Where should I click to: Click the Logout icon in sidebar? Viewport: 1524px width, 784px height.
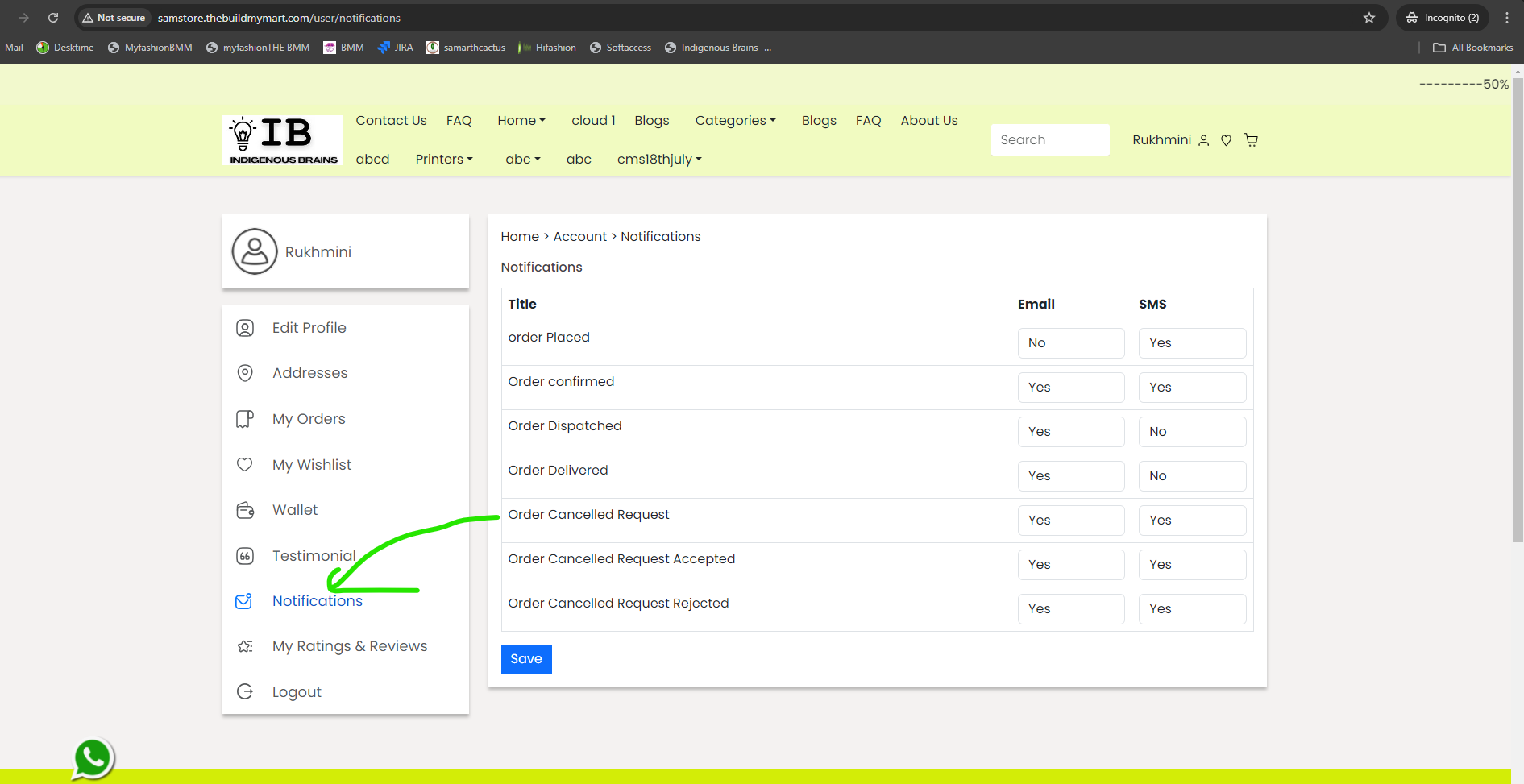[245, 692]
